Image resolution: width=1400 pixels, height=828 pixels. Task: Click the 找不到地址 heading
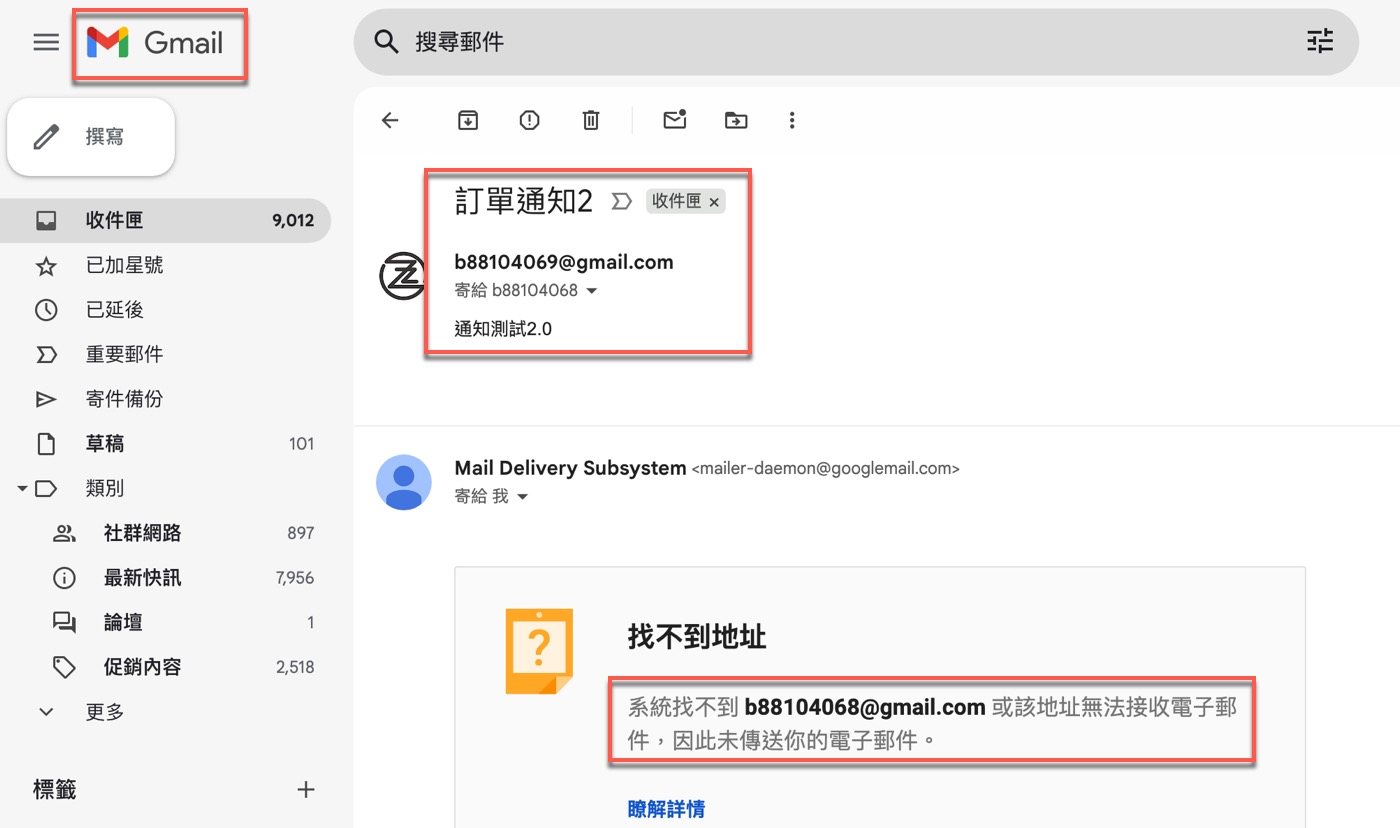pyautogui.click(x=697, y=637)
